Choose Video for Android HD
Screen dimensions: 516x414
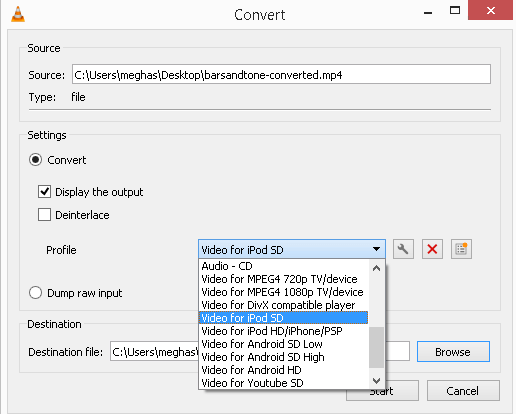tap(284, 370)
